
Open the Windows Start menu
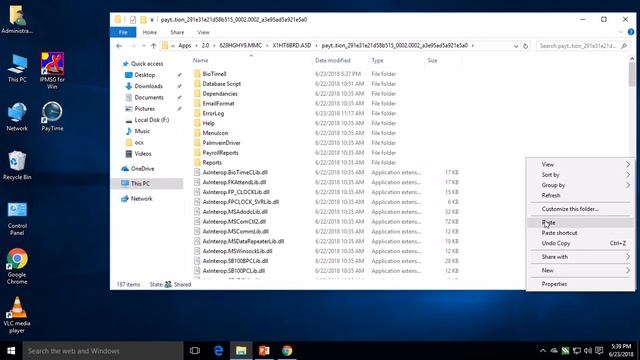click(x=11, y=351)
